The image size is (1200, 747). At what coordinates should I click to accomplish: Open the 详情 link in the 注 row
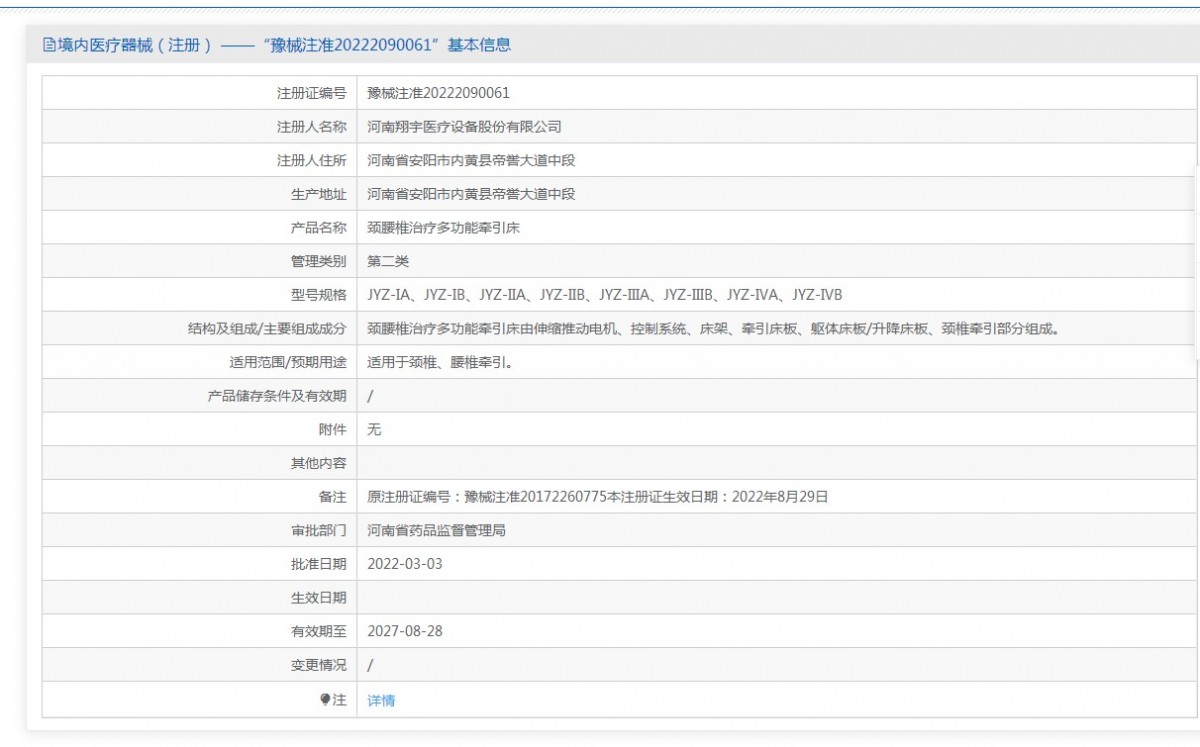coord(381,700)
